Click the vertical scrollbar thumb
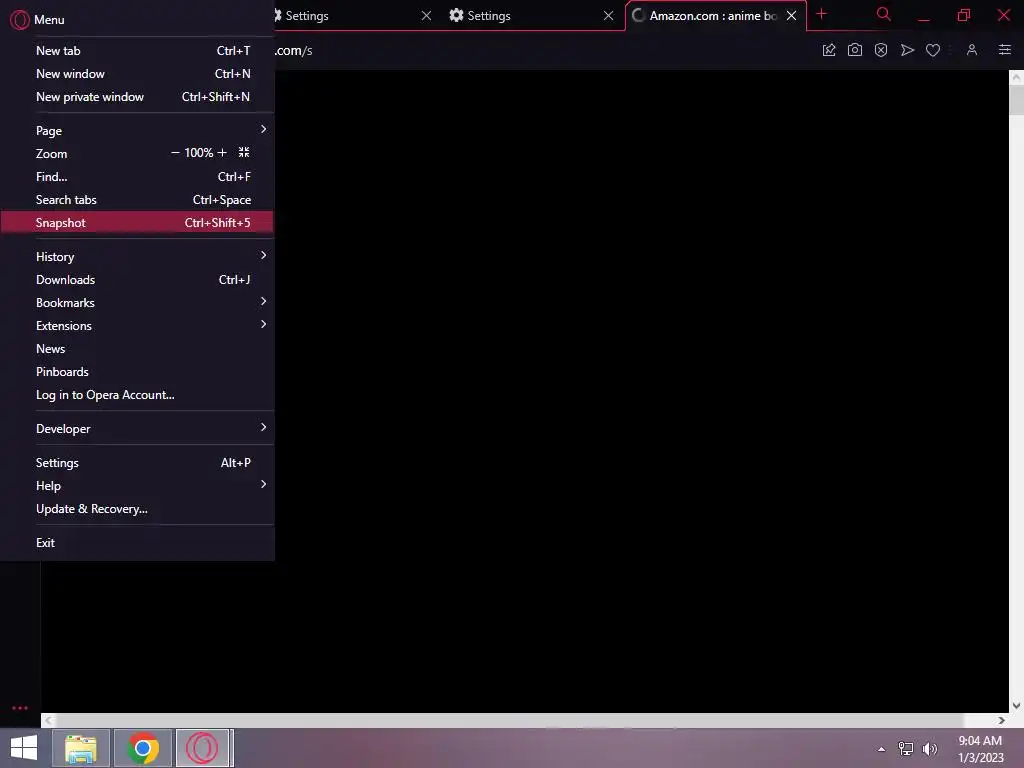Image resolution: width=1024 pixels, height=768 pixels. (x=1016, y=99)
